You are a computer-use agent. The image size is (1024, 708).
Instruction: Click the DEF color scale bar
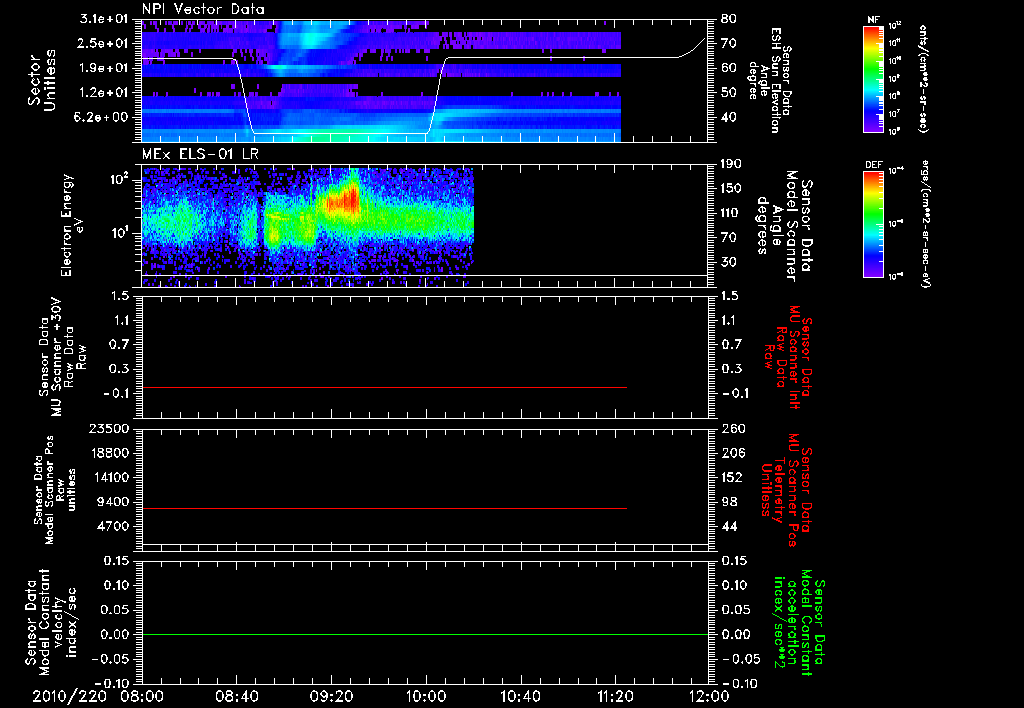coord(873,224)
